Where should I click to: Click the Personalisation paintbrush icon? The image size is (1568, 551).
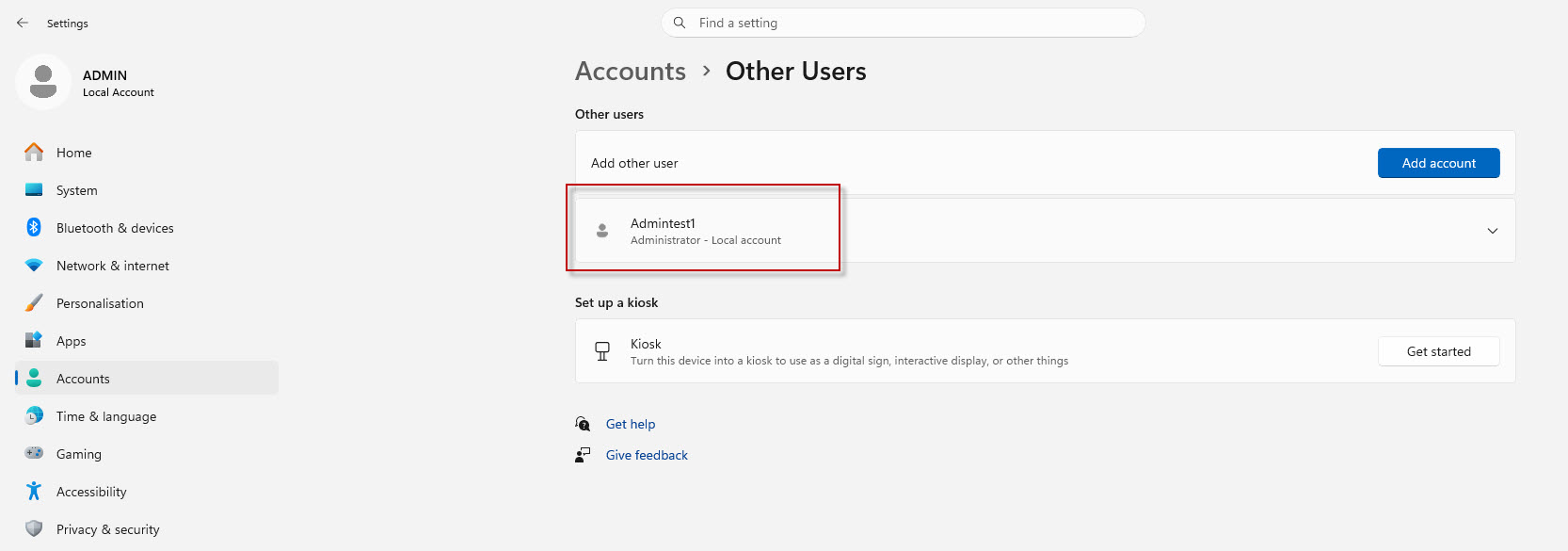click(x=34, y=302)
